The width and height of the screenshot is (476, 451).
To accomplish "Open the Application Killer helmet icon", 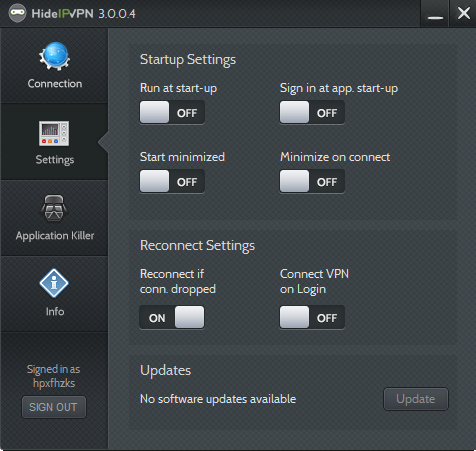I will pyautogui.click(x=54, y=208).
